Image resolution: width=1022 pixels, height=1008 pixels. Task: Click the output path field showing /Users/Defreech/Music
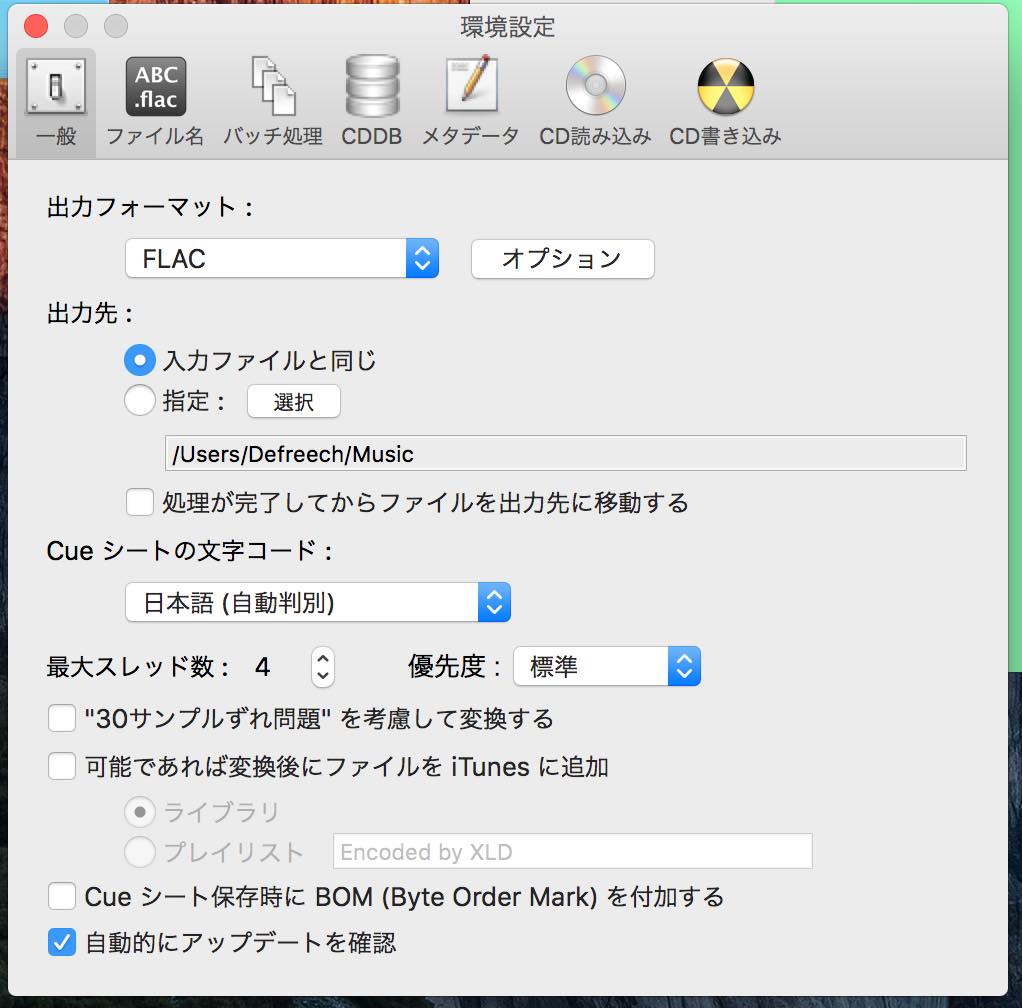pos(565,452)
